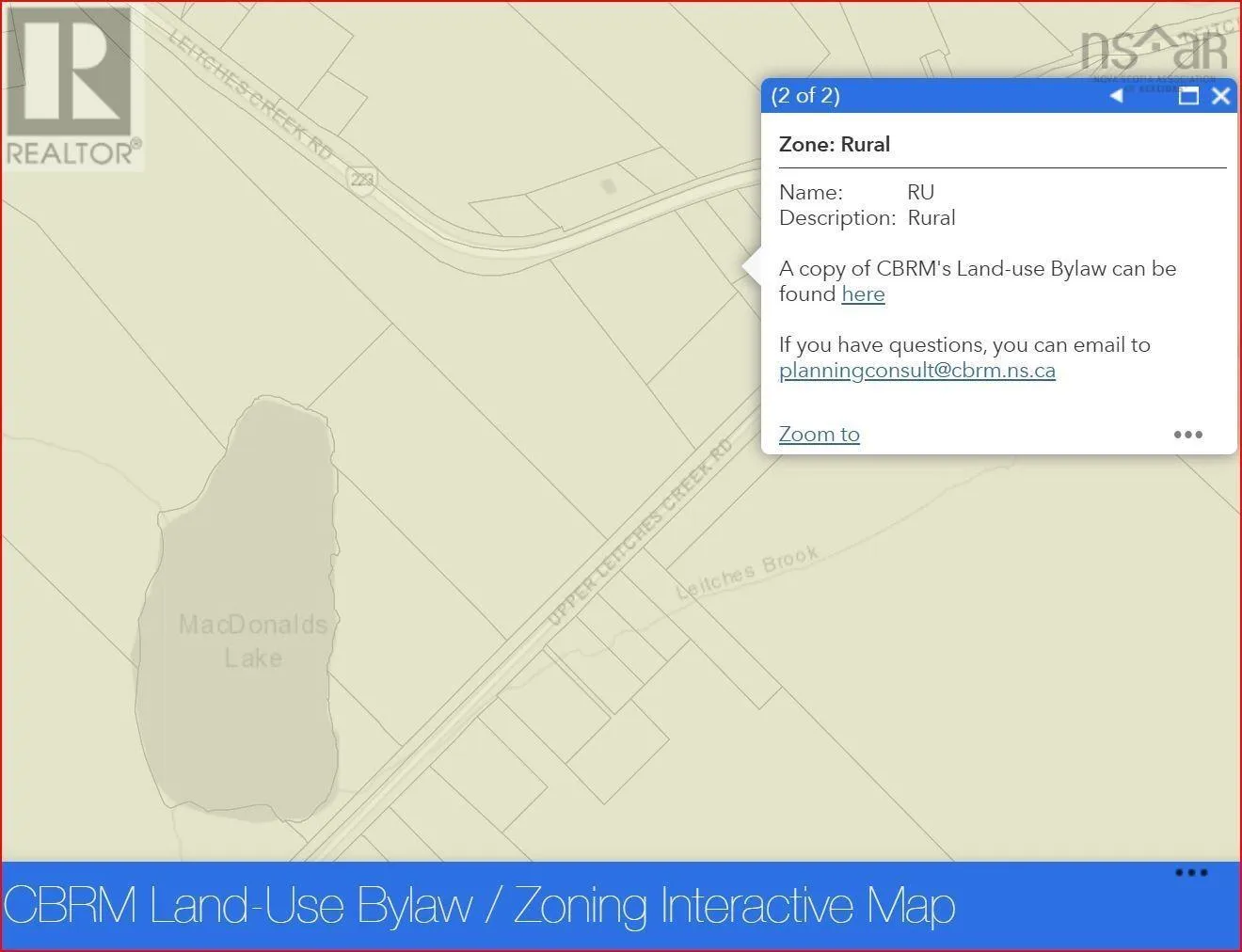Maximize the zoning info popup
The image size is (1242, 952).
[x=1188, y=96]
